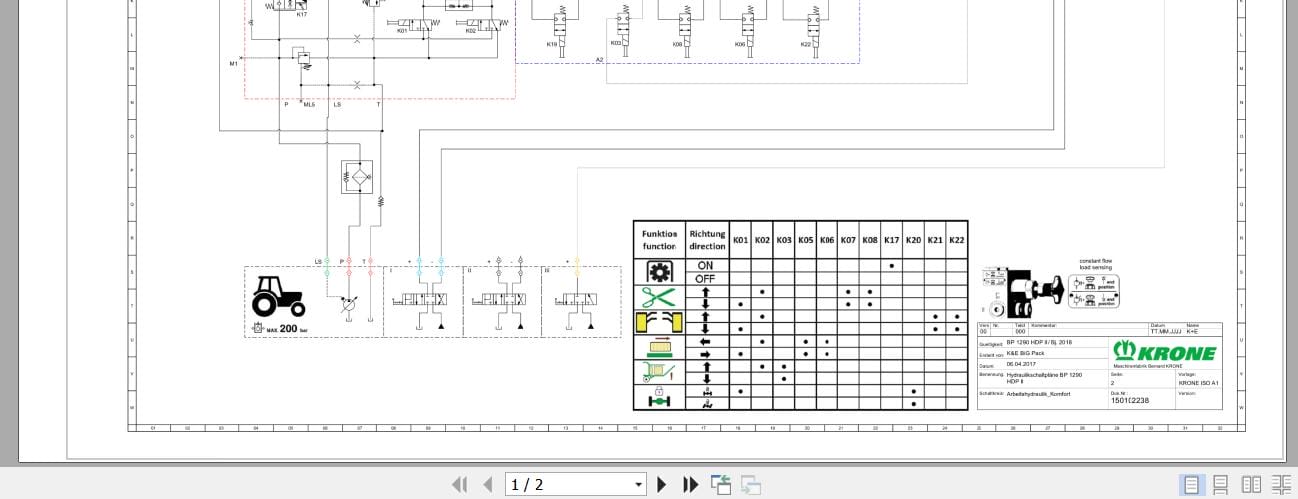The image size is (1298, 499).
Task: Click the 'K19' valve label in diagram
Action: click(x=552, y=44)
